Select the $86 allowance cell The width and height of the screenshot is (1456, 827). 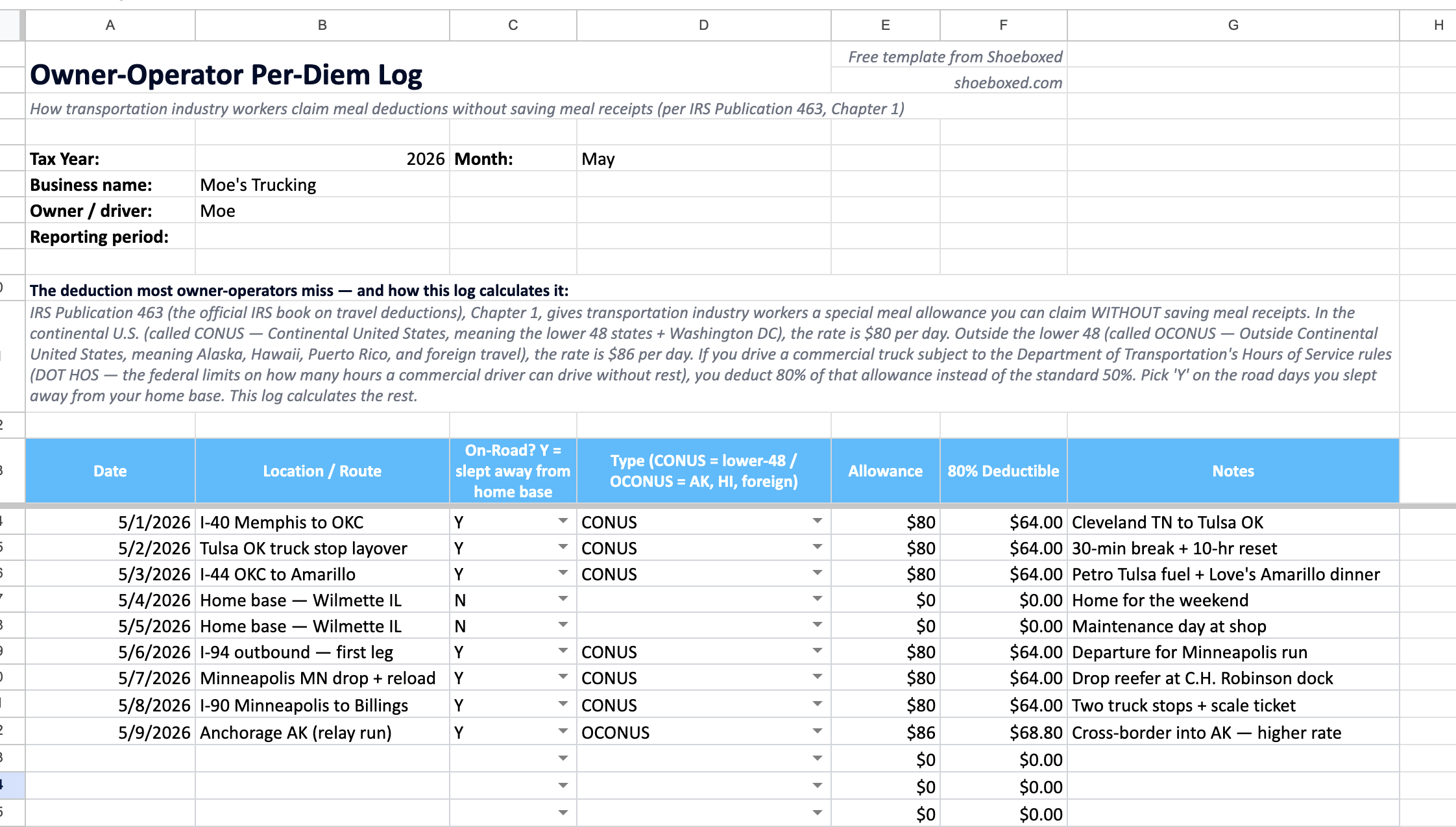[x=885, y=732]
